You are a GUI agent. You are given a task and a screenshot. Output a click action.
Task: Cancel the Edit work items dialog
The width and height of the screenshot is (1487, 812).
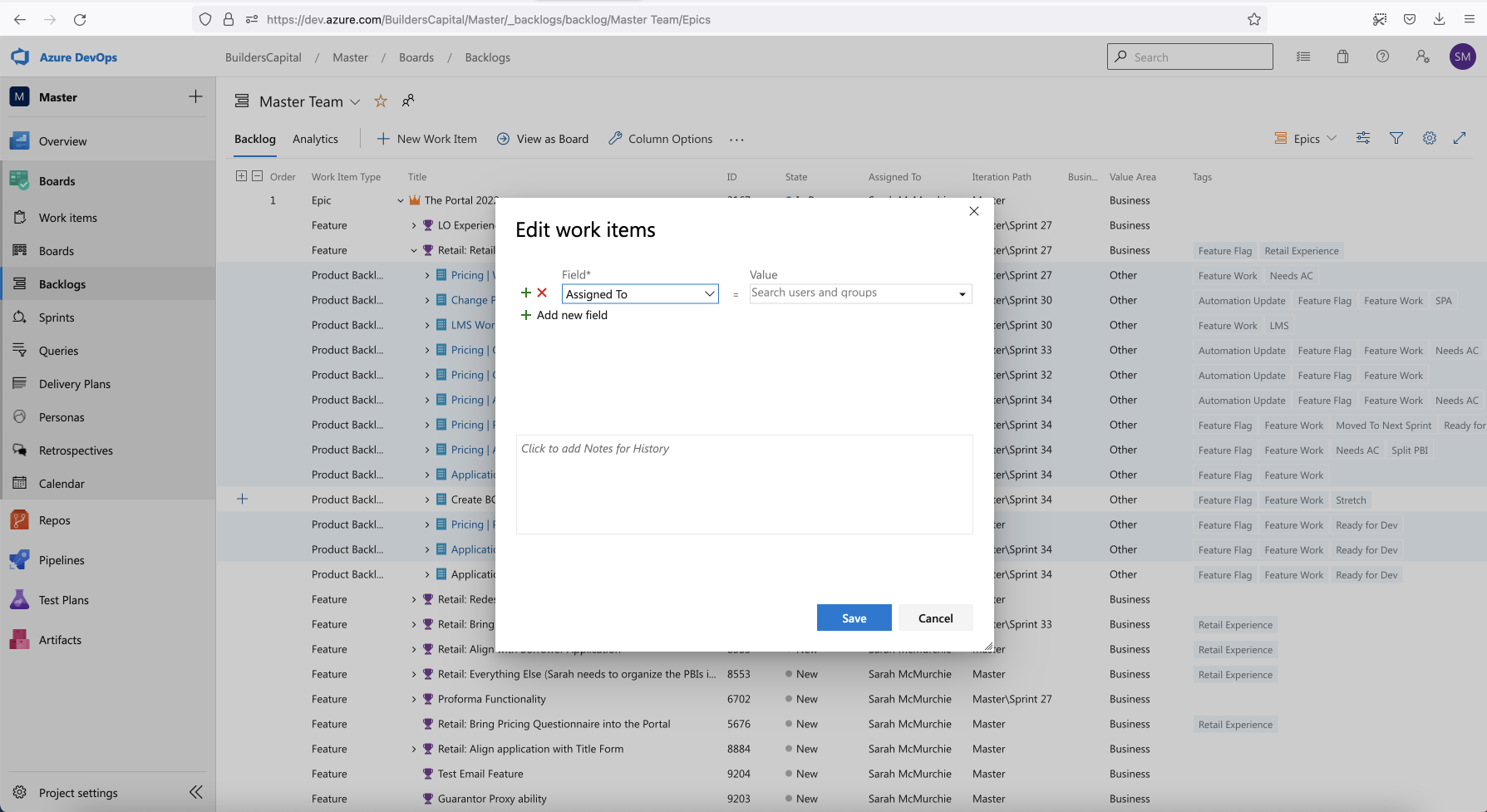tap(935, 618)
